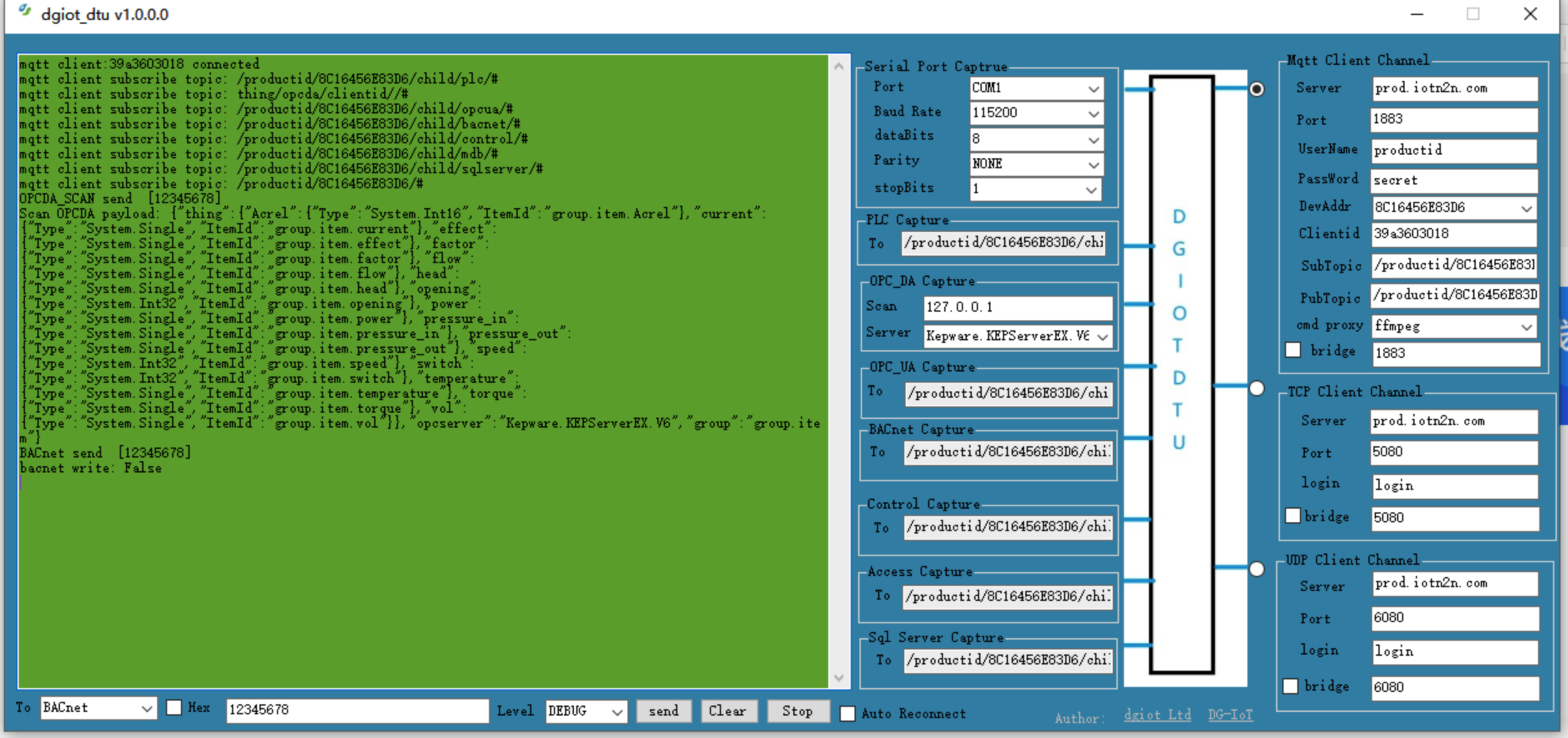The width and height of the screenshot is (1568, 738).
Task: Check the TCP bridge checkbox
Action: tap(1293, 516)
